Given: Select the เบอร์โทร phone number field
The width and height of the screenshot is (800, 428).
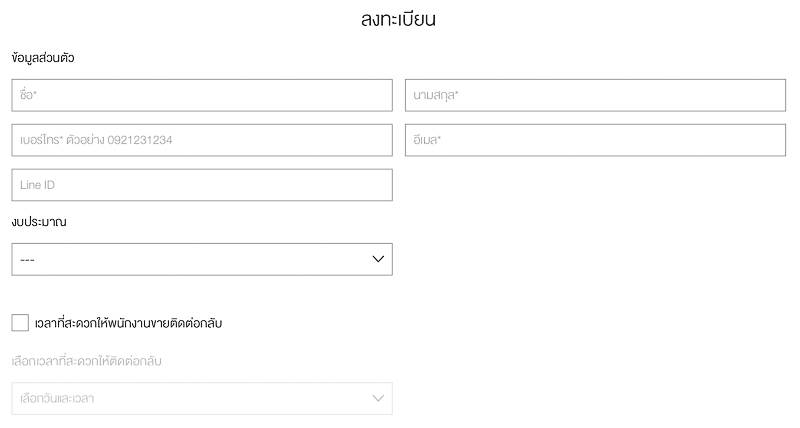Looking at the screenshot, I should click(201, 140).
